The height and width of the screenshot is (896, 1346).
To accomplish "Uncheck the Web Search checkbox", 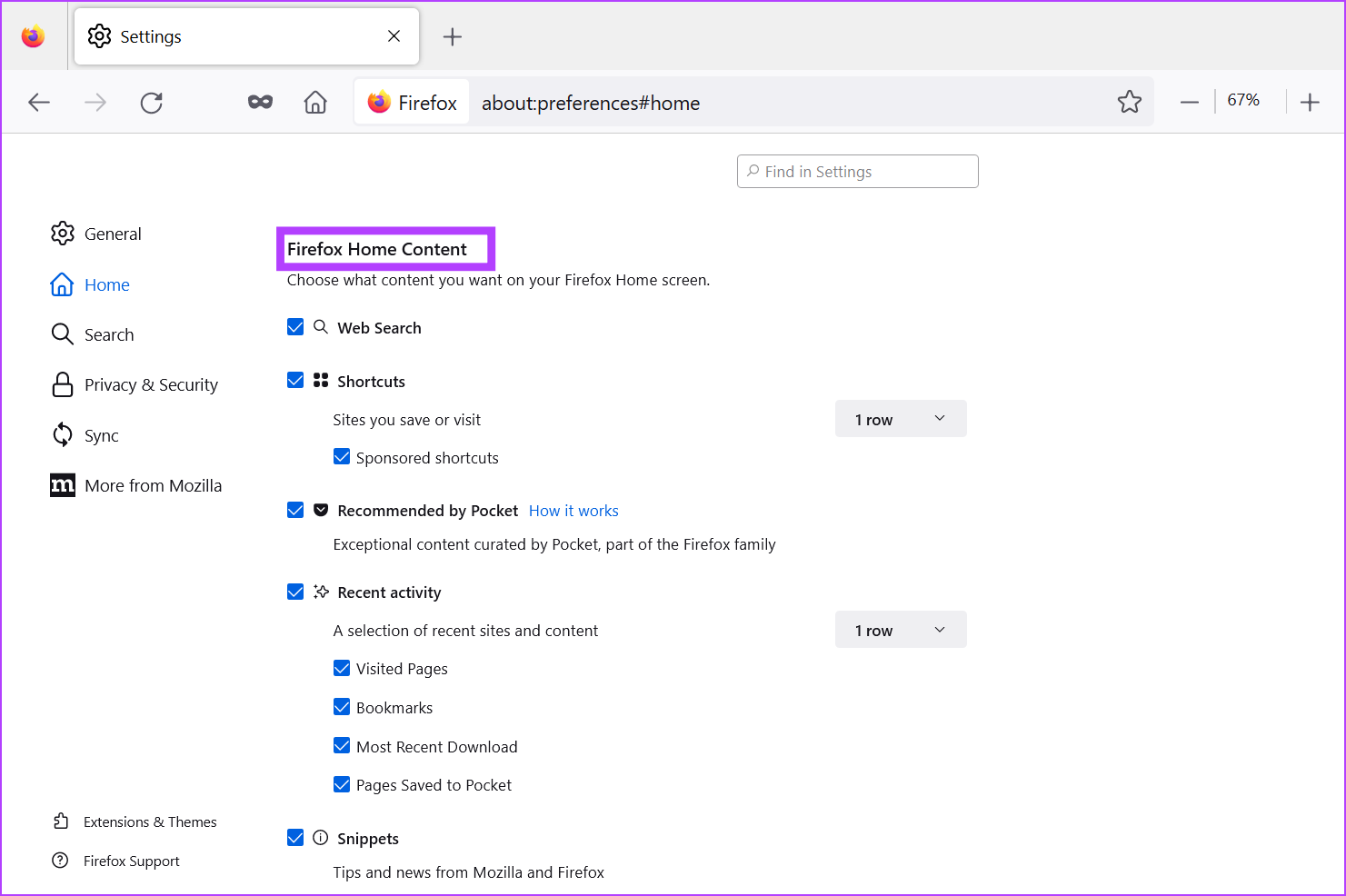I will point(295,327).
